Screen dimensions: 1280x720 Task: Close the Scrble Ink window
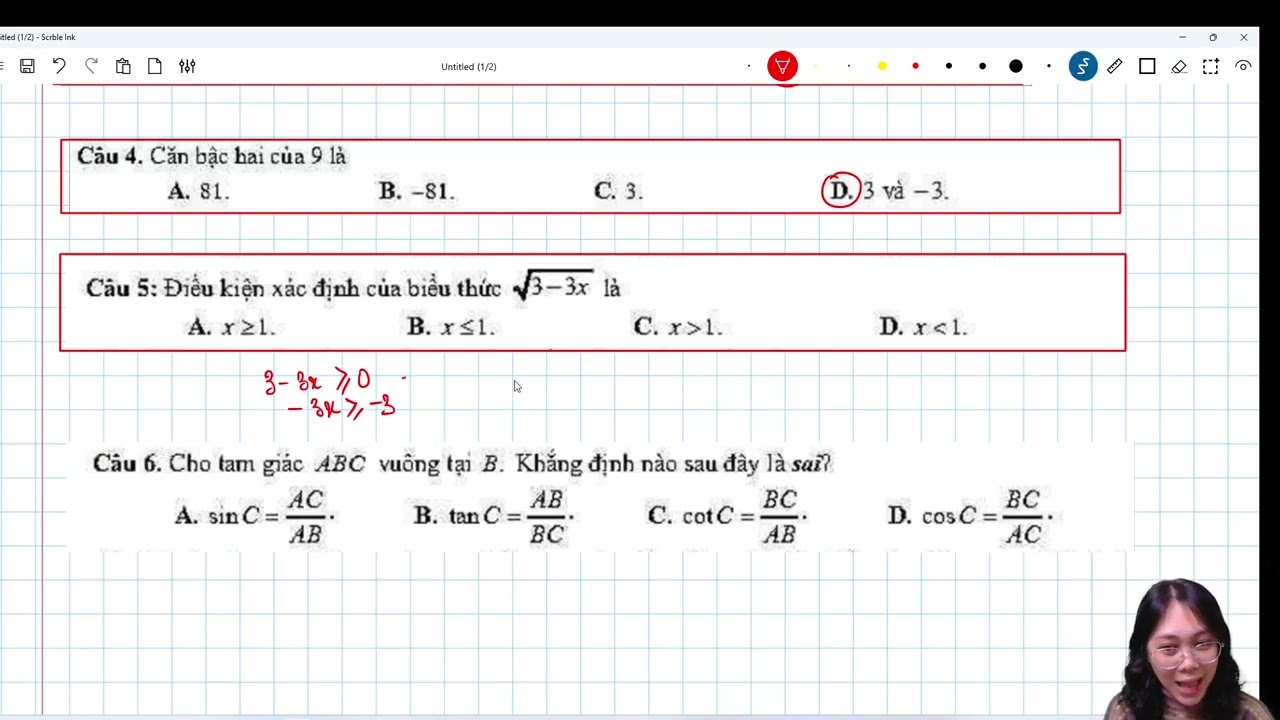[1244, 37]
